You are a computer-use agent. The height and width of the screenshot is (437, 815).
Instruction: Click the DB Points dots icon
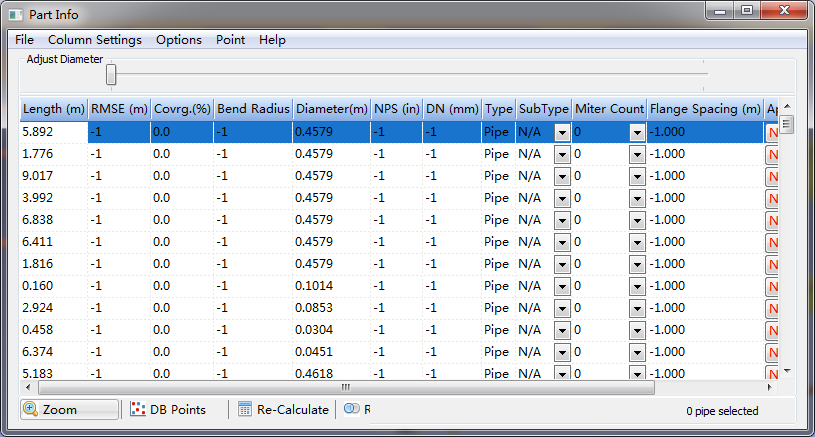(138, 409)
